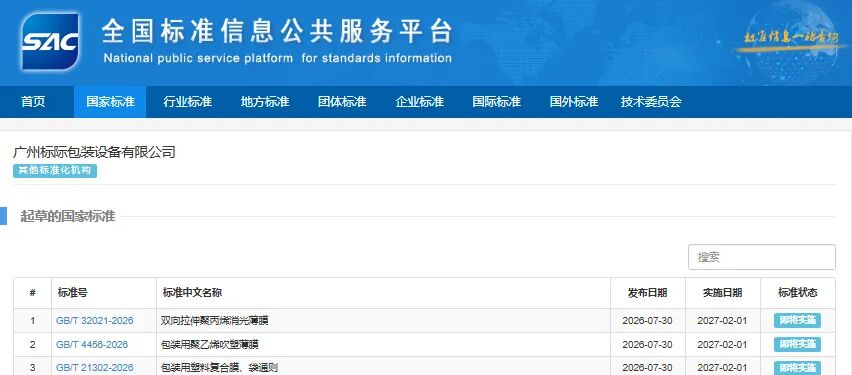This screenshot has width=852, height=375.
Task: Click 即将实施 badge for row 1
Action: click(x=797, y=321)
